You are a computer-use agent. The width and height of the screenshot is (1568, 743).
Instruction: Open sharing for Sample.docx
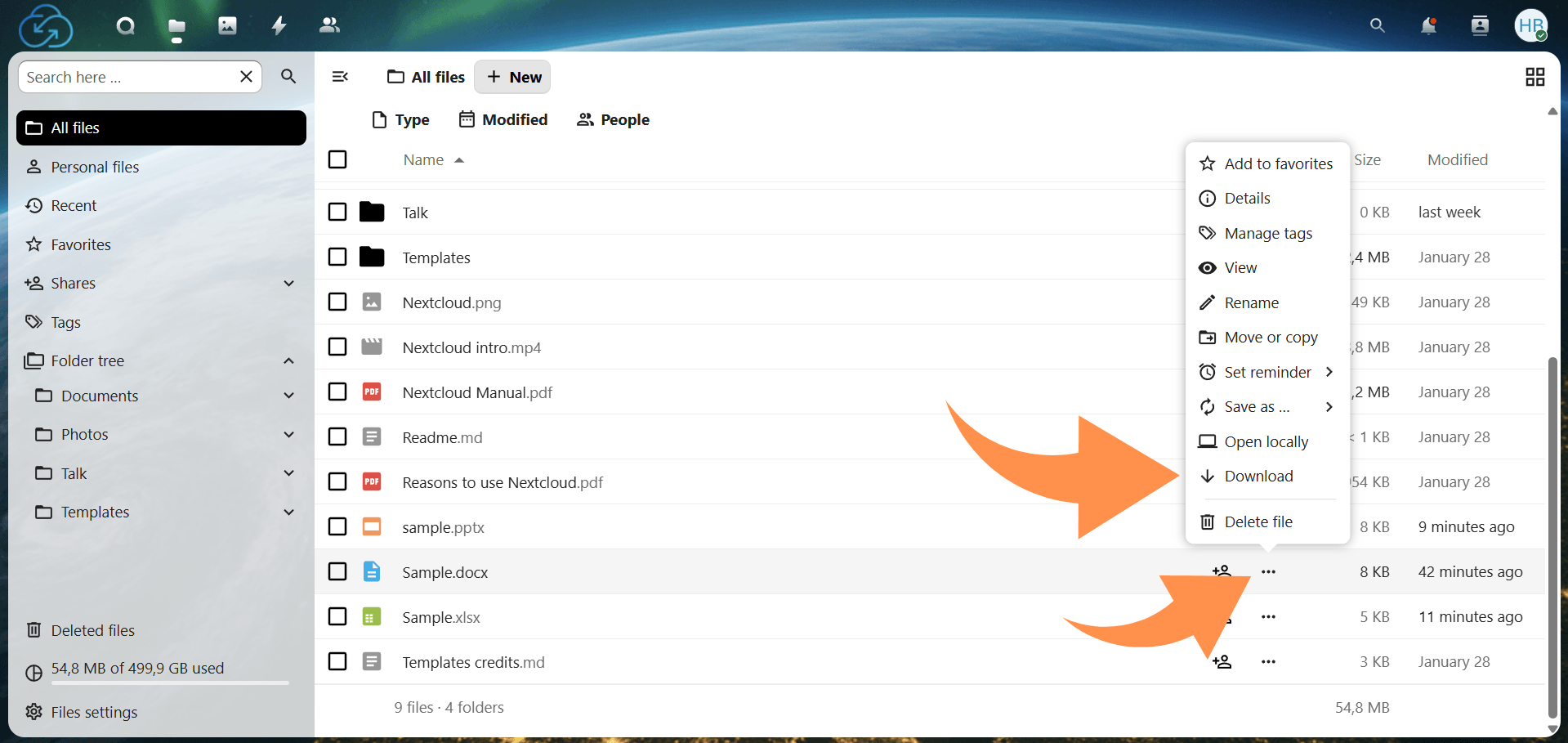1222,571
